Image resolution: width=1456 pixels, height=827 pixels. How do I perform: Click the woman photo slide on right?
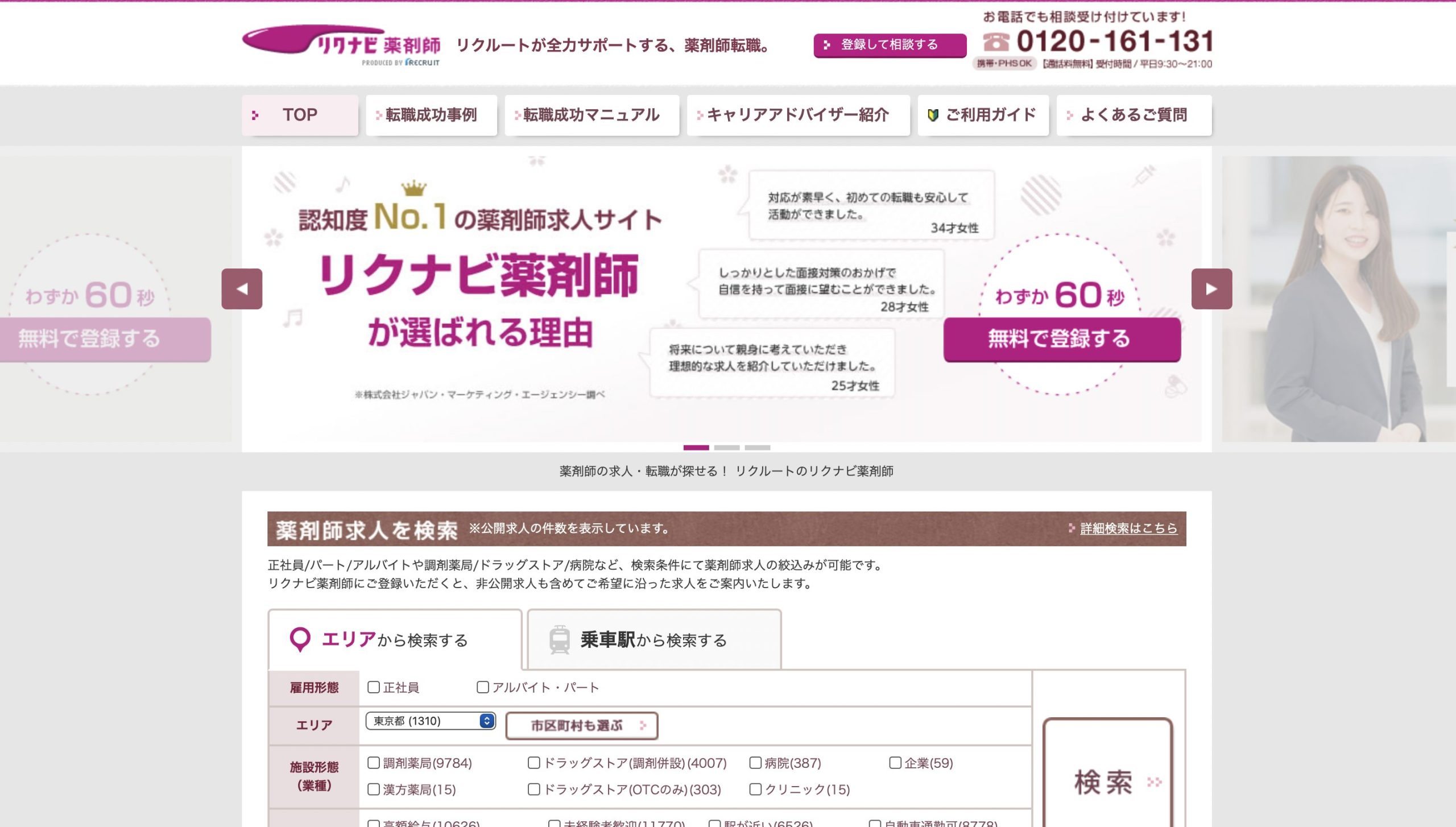tap(1339, 299)
